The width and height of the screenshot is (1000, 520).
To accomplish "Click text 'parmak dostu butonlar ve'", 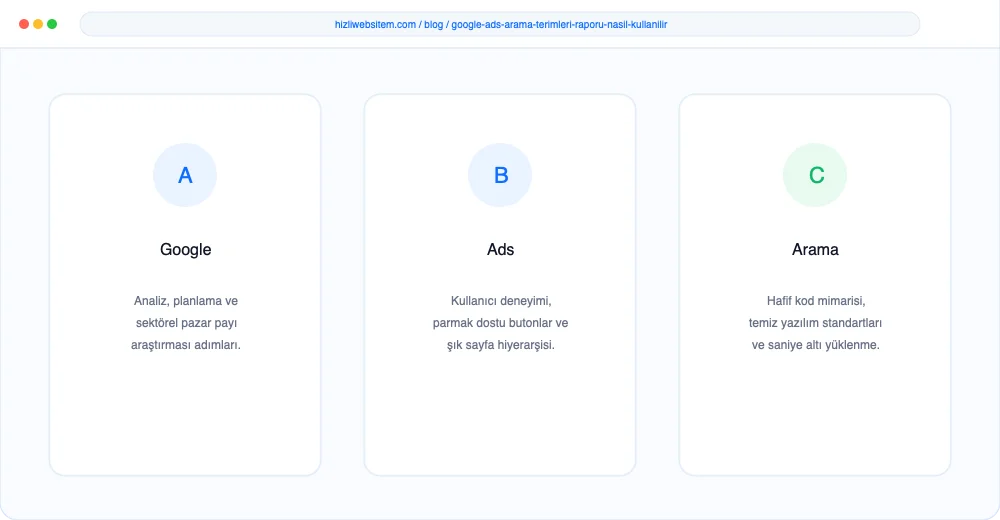I will pos(501,323).
